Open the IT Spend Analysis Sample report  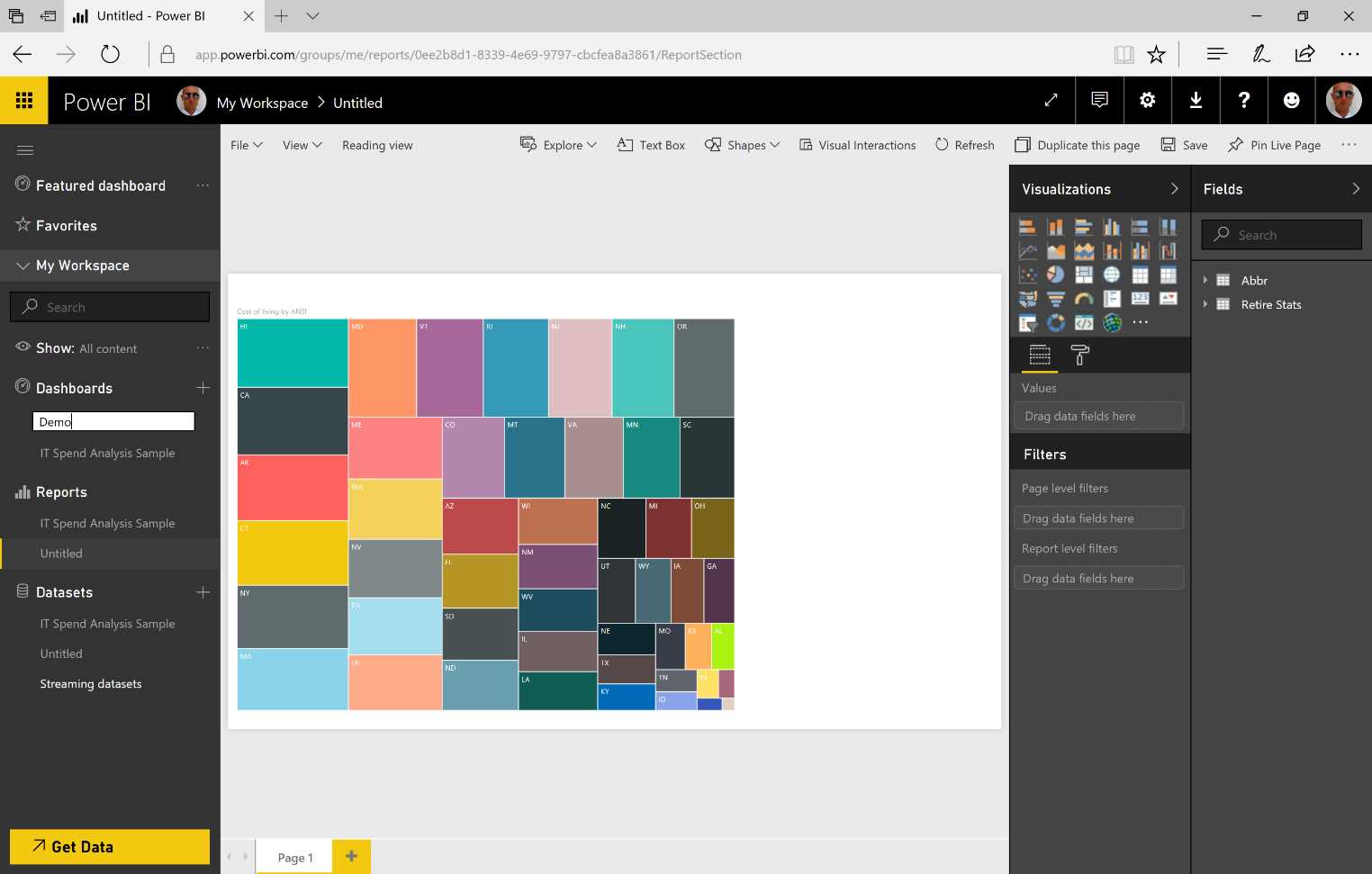tap(106, 523)
